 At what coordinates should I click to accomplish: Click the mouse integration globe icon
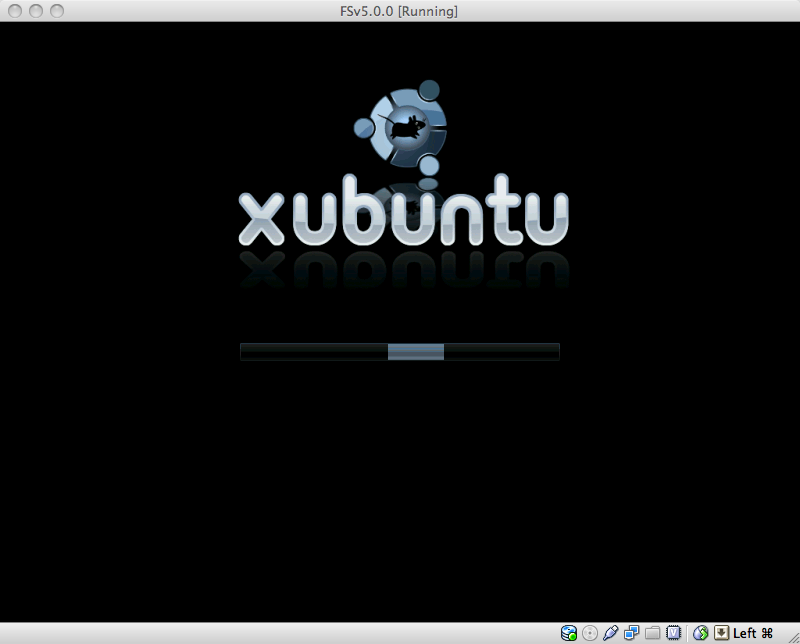(x=701, y=633)
